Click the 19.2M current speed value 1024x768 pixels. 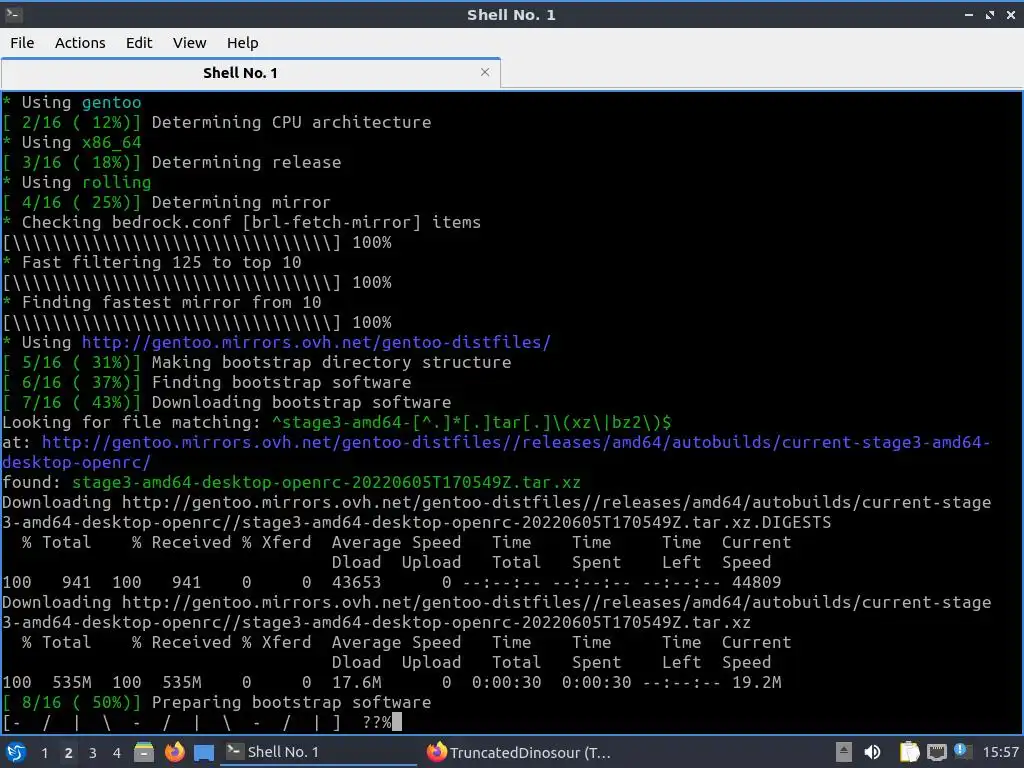coord(756,682)
